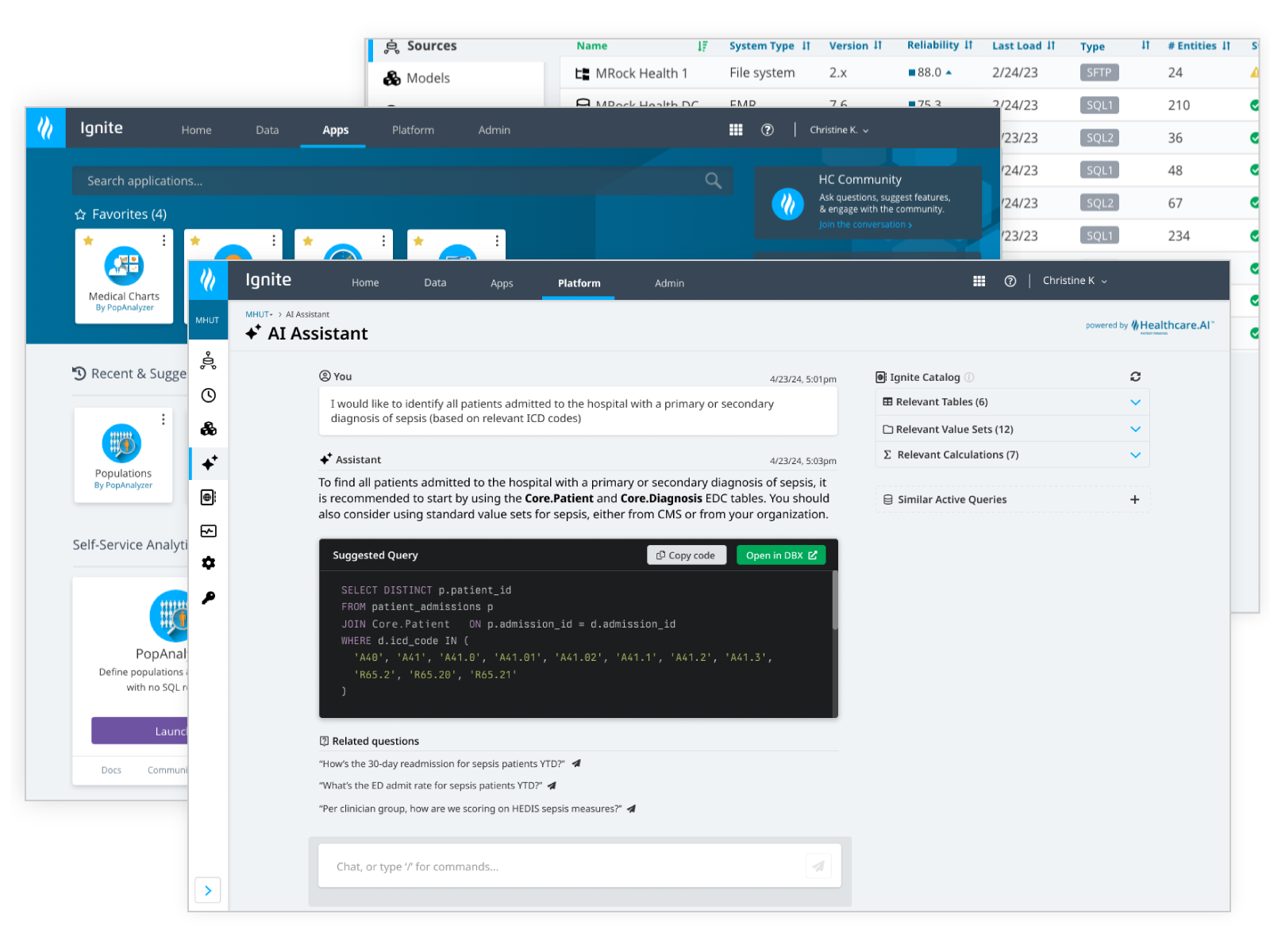Click the apps grid icon in the Apps window
Screen dimensions: 1270x952
pos(736,130)
